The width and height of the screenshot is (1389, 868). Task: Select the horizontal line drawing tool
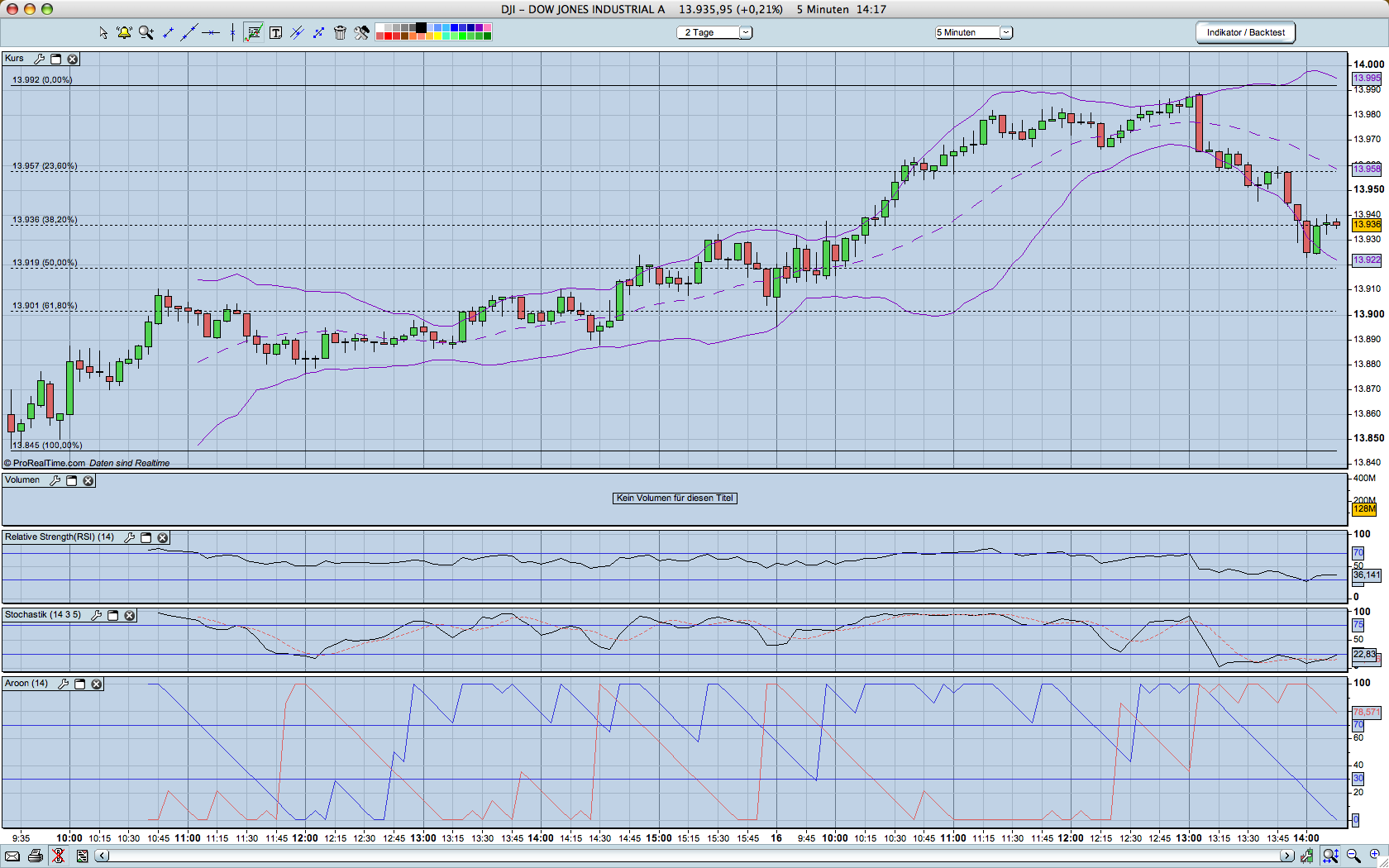(x=211, y=32)
